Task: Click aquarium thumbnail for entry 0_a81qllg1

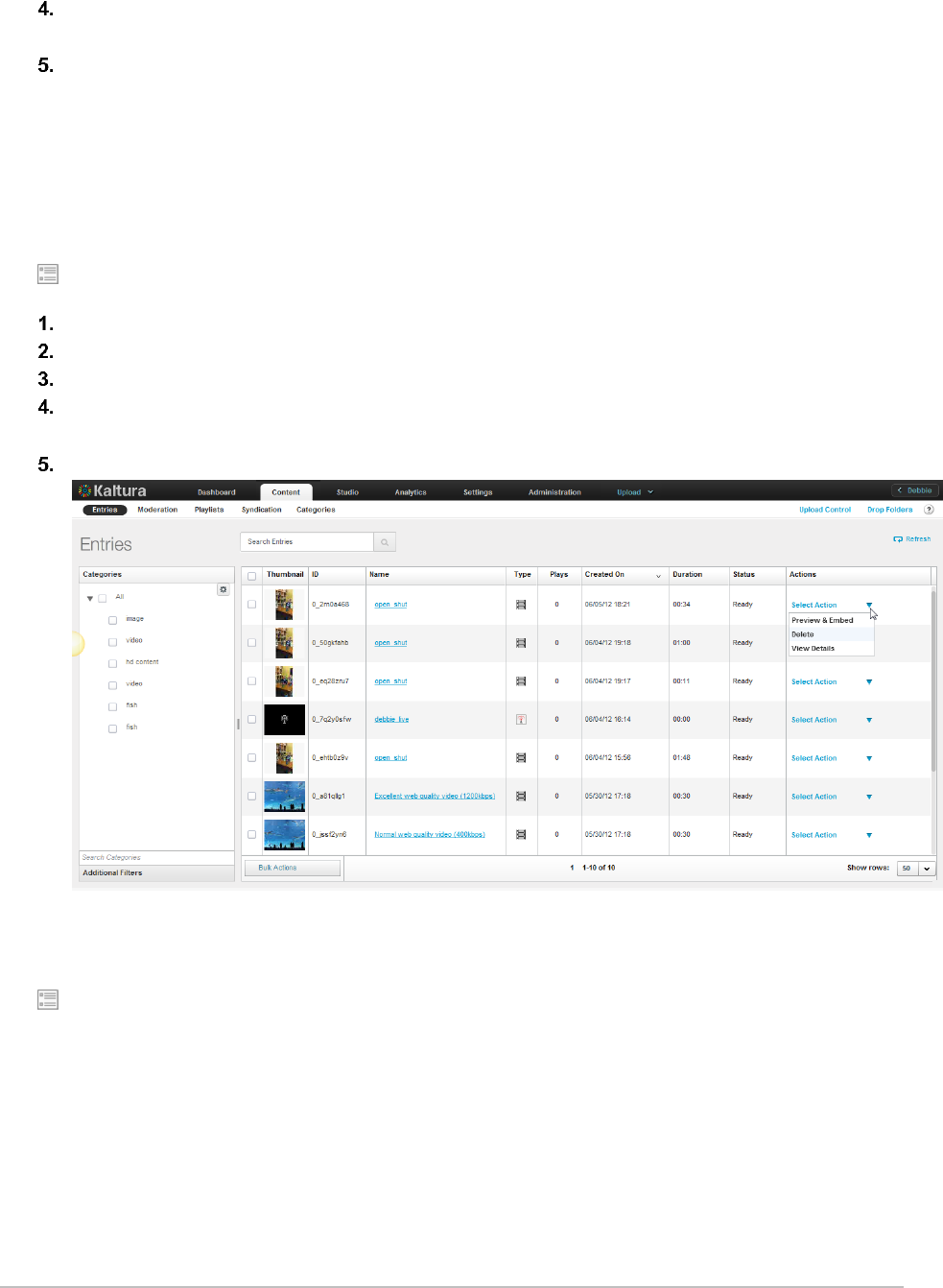Action: (285, 797)
